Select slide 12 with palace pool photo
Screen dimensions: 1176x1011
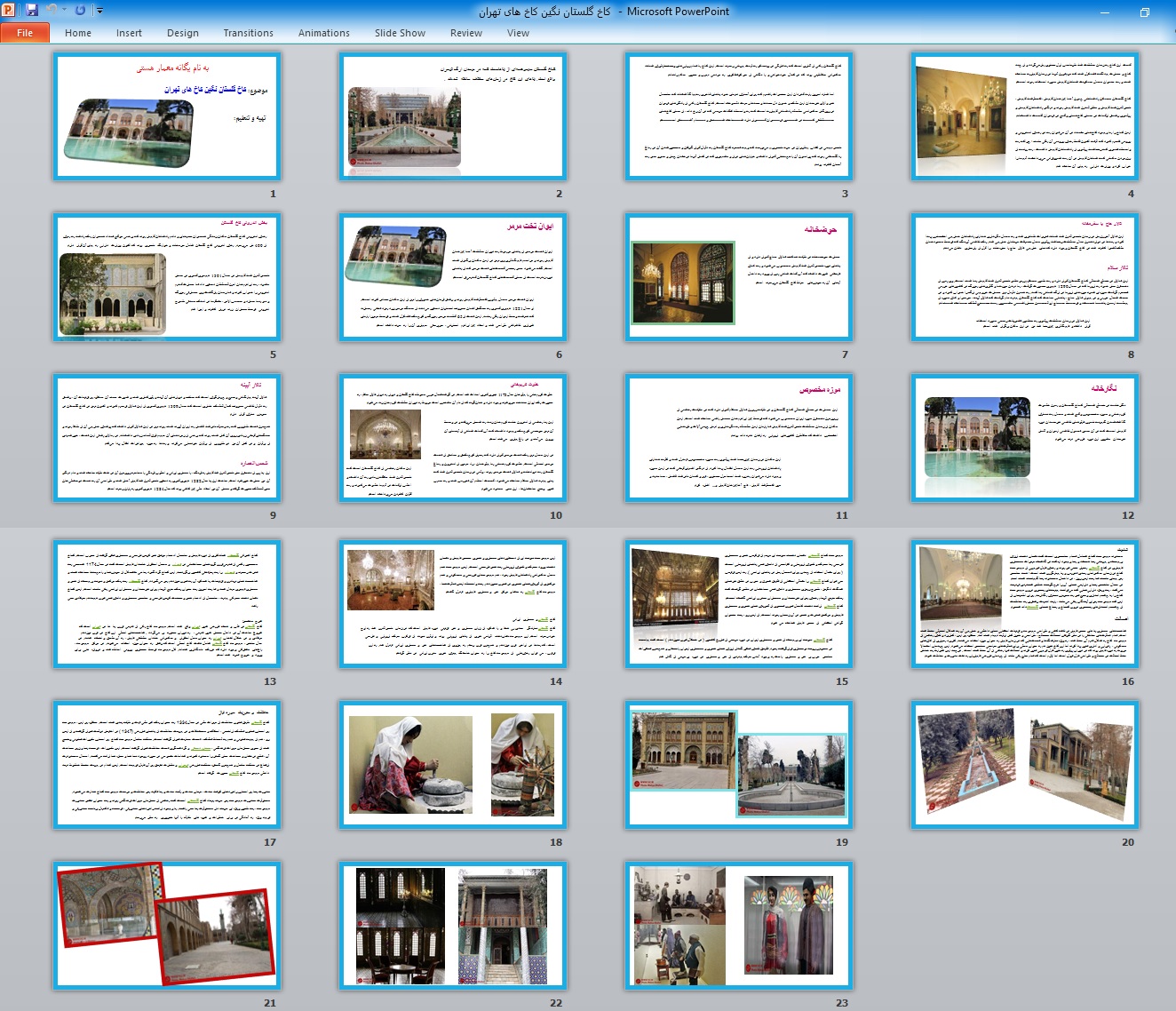(1025, 438)
